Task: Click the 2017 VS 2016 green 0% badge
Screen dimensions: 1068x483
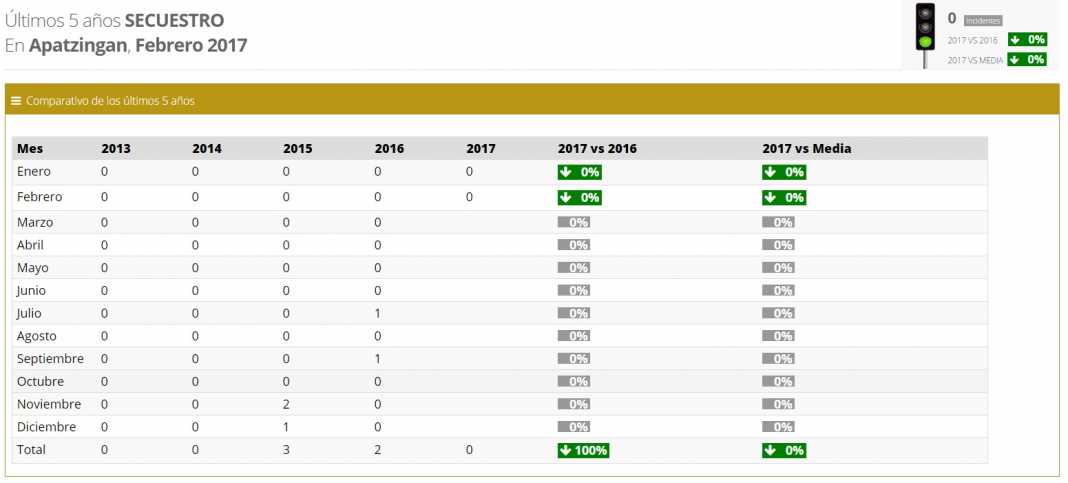Action: click(1027, 40)
